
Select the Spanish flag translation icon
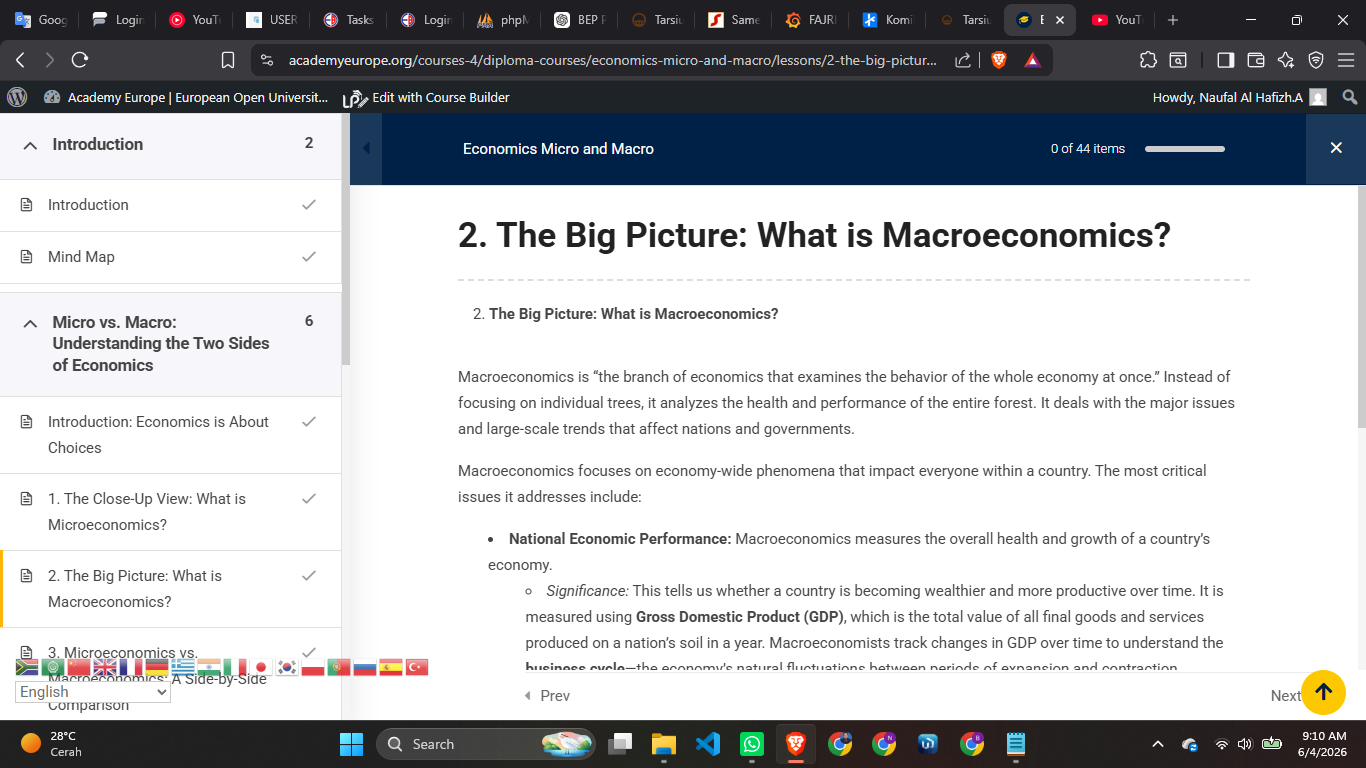(x=391, y=667)
